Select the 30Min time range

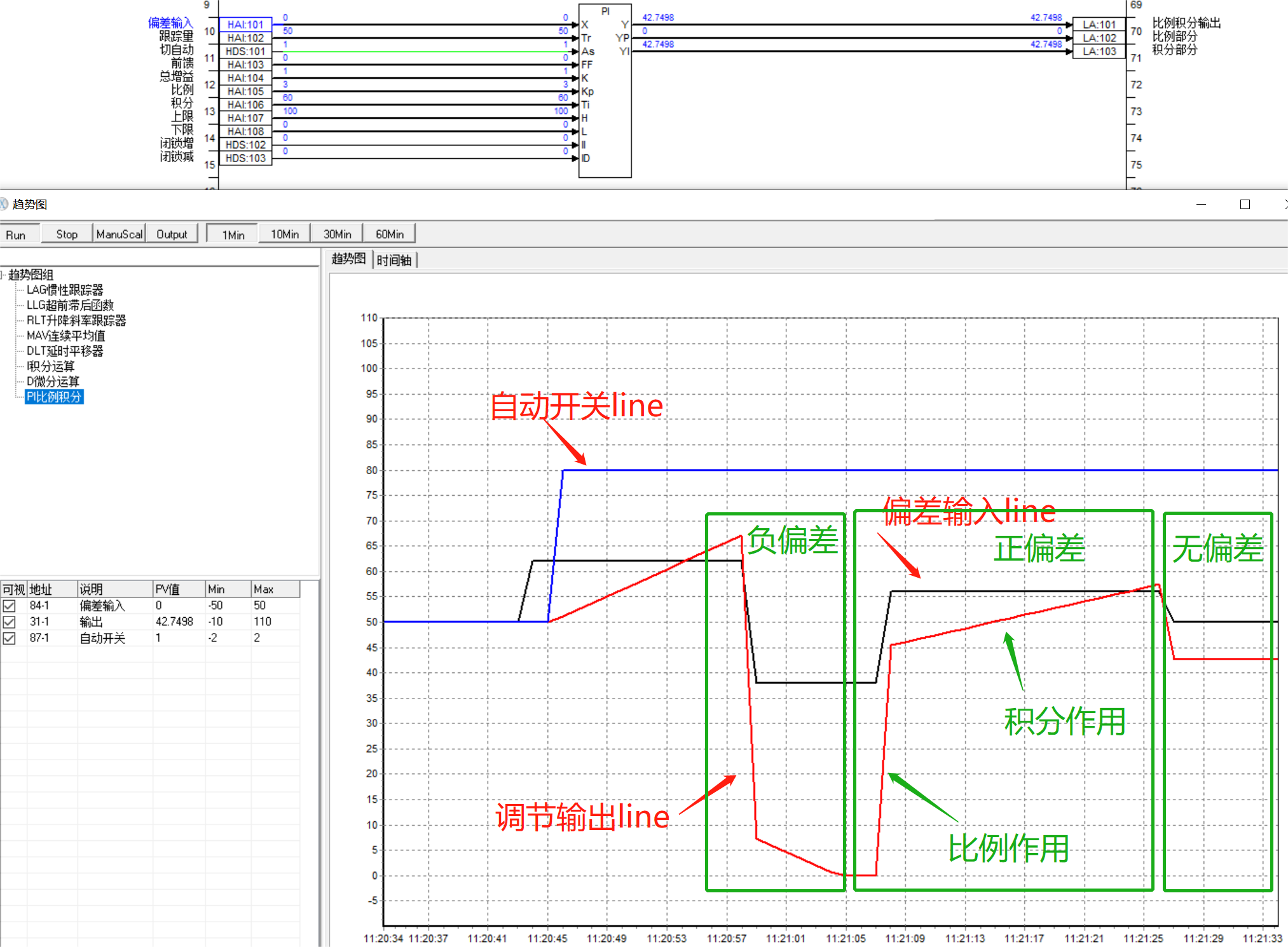coord(337,234)
